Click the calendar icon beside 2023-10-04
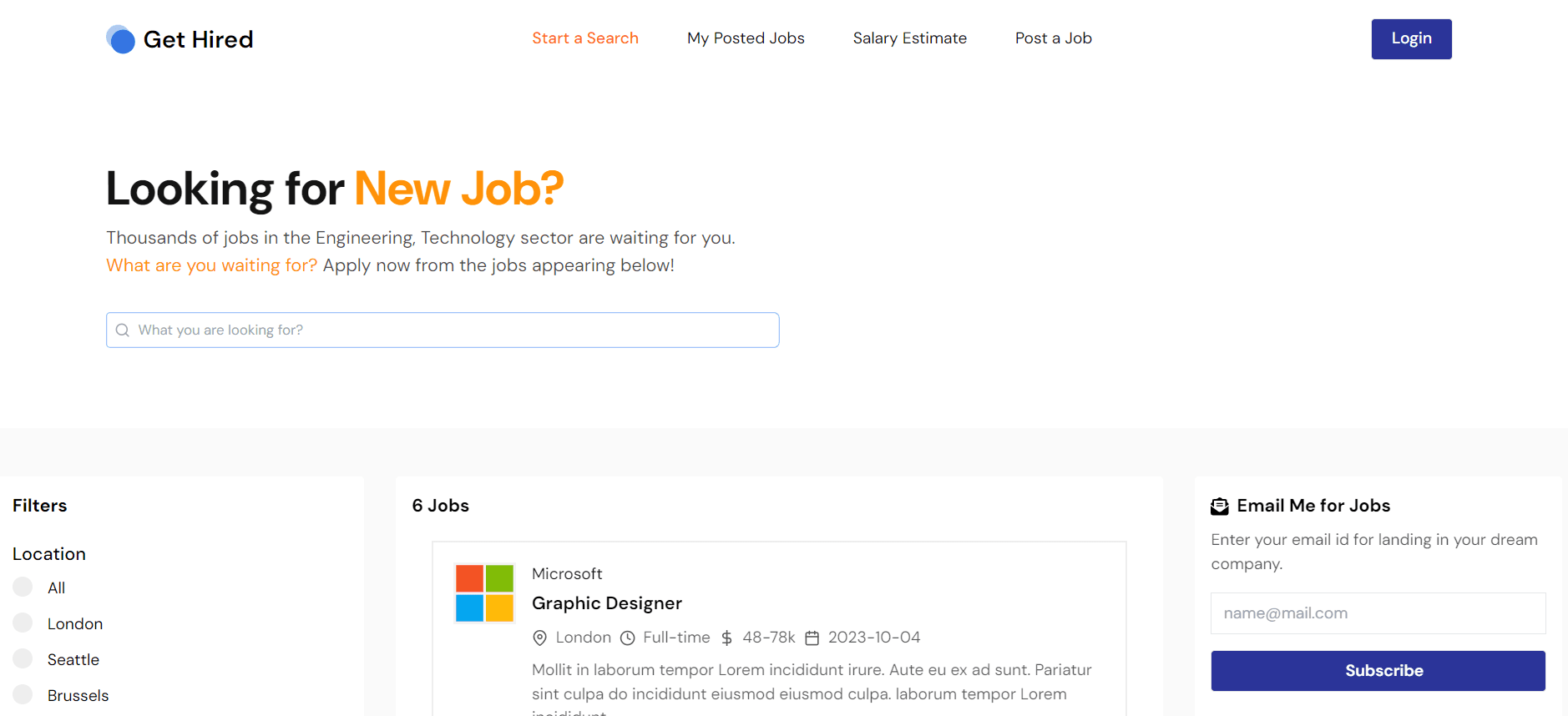 point(812,638)
